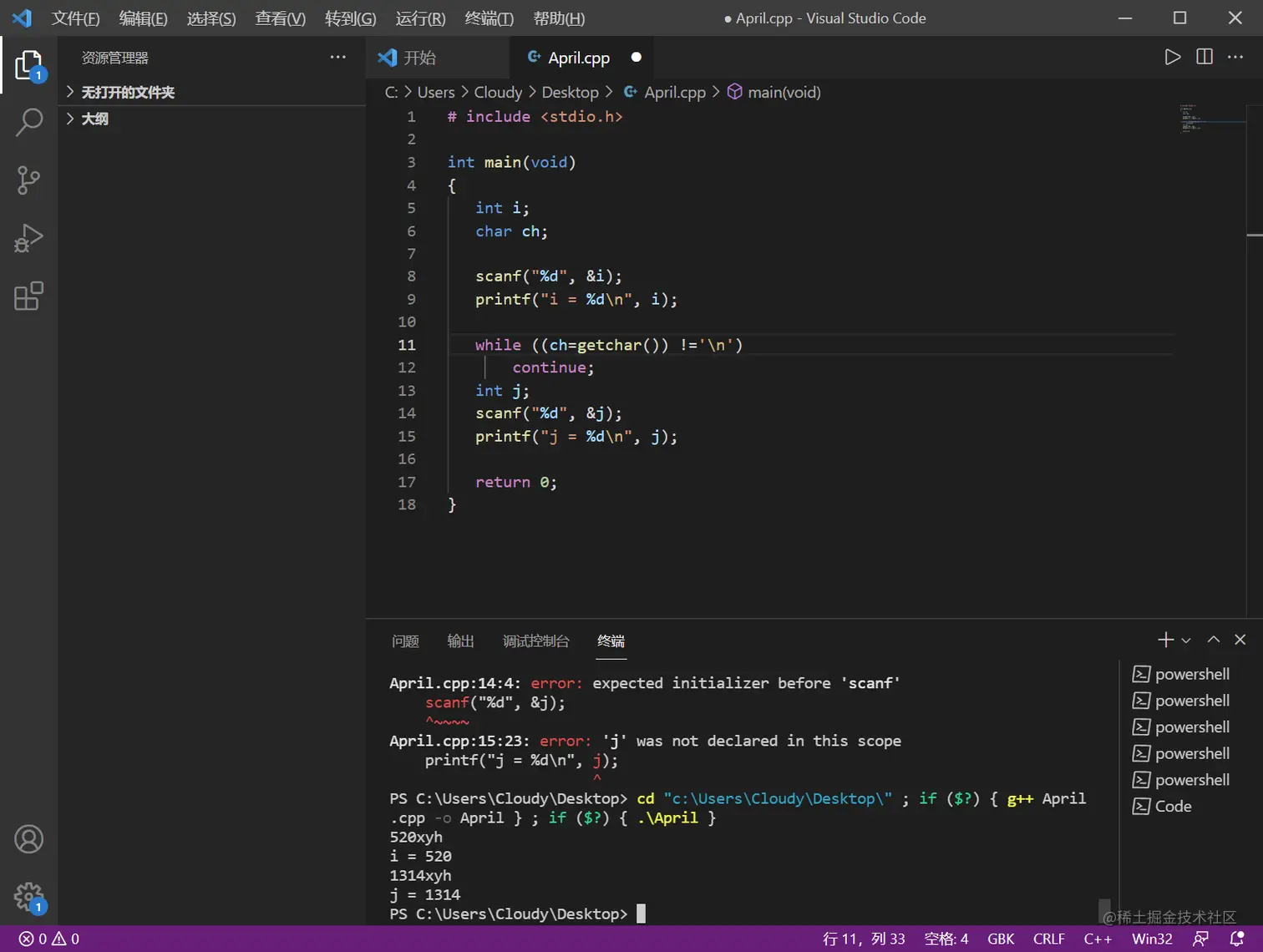This screenshot has height=952, width=1263.
Task: Click the feedback icon in status bar
Action: [x=1201, y=939]
